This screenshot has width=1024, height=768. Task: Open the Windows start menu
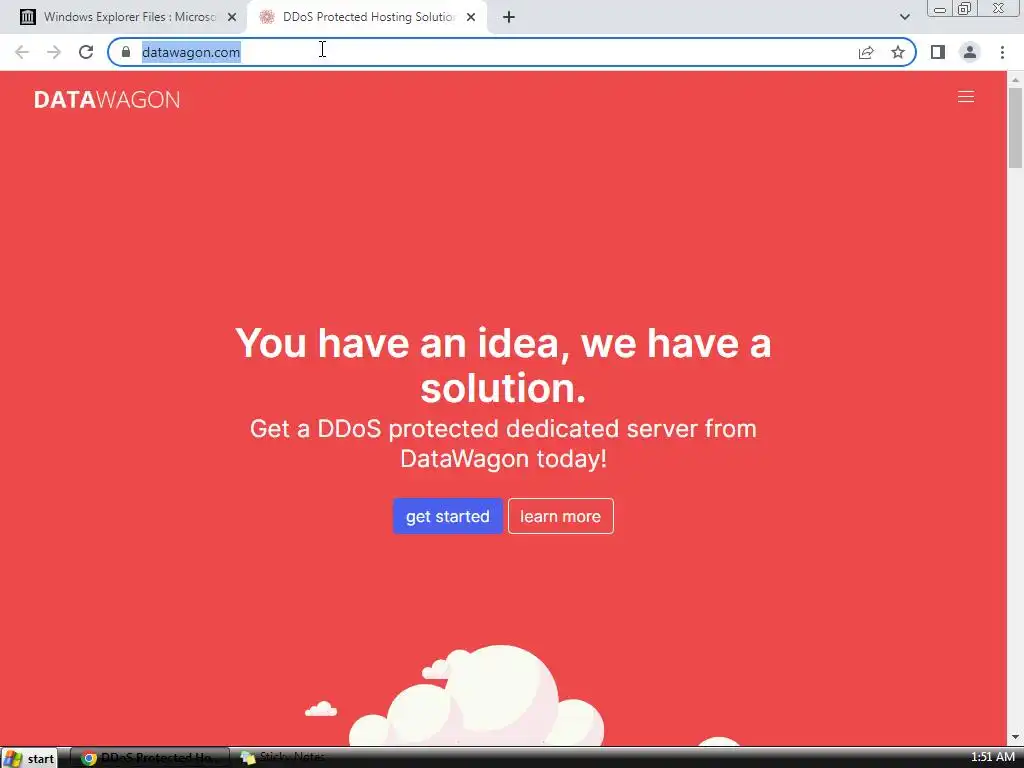pos(29,758)
